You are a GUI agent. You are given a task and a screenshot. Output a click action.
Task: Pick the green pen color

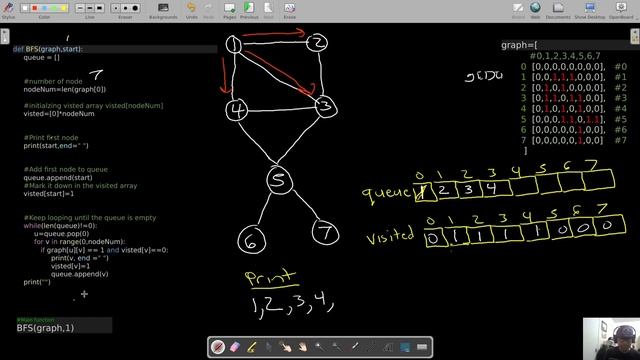[x=54, y=8]
